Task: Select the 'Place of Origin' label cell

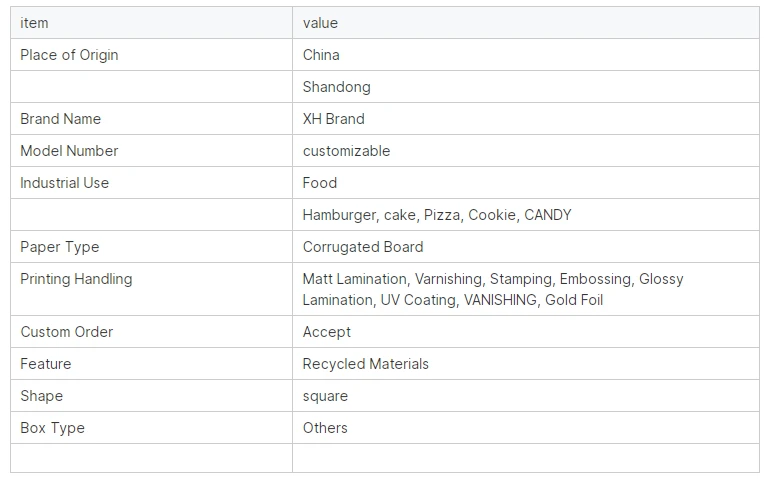Action: pyautogui.click(x=152, y=55)
